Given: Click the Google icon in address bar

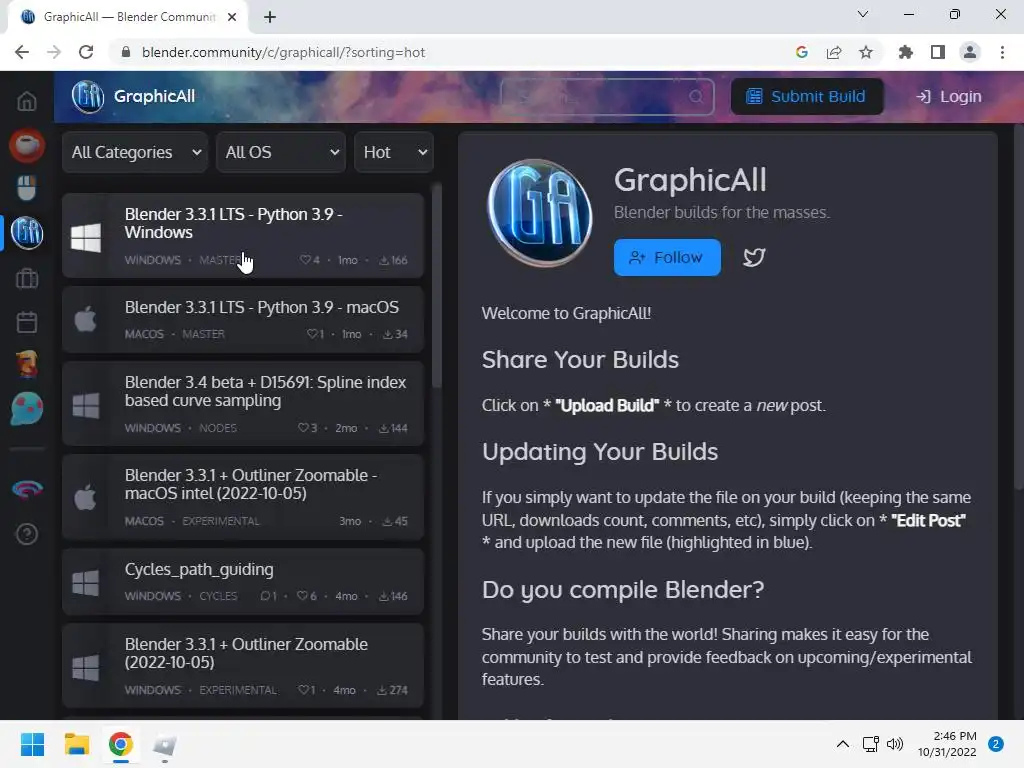Looking at the screenshot, I should [802, 52].
